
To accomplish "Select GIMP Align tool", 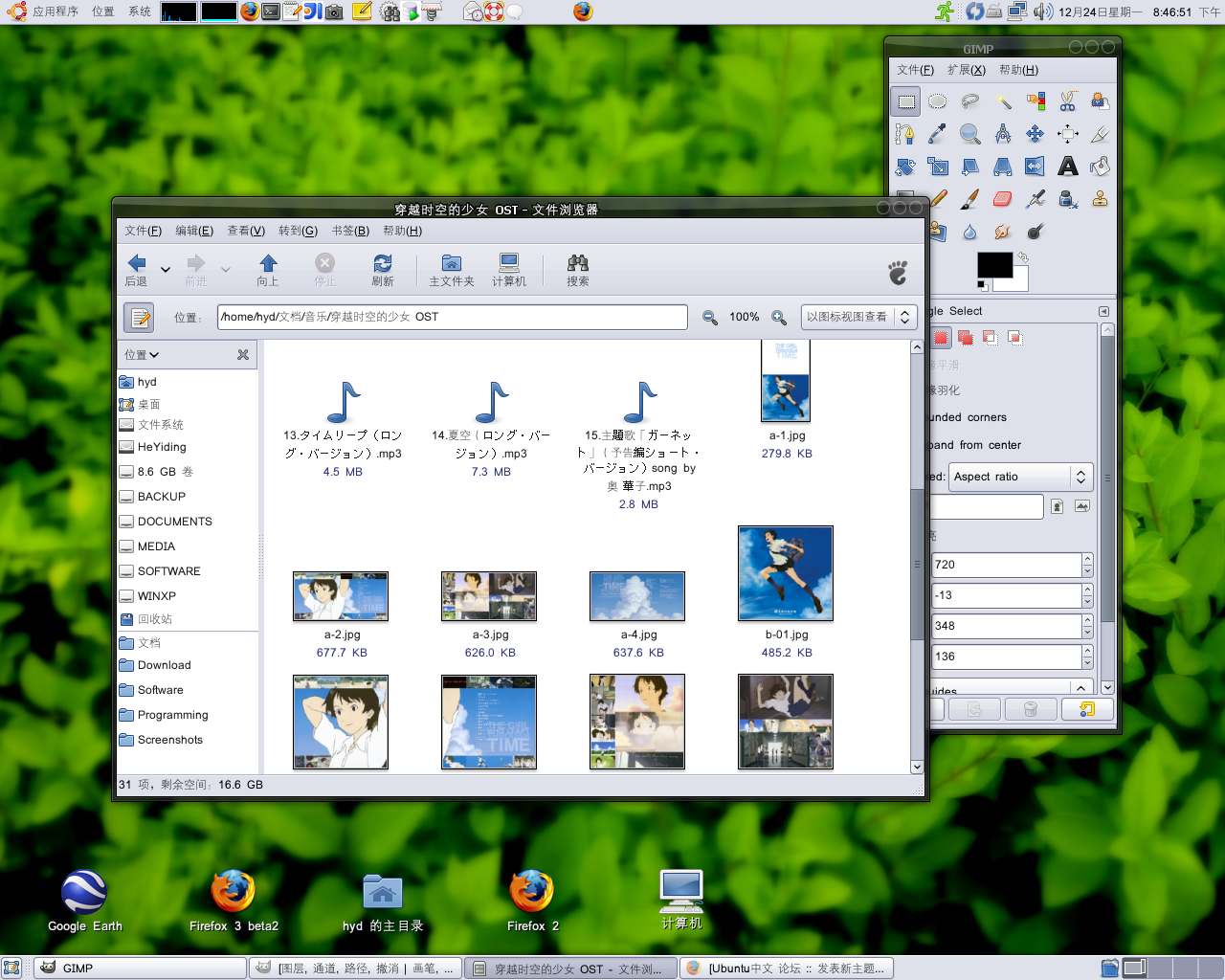I will [x=1068, y=134].
